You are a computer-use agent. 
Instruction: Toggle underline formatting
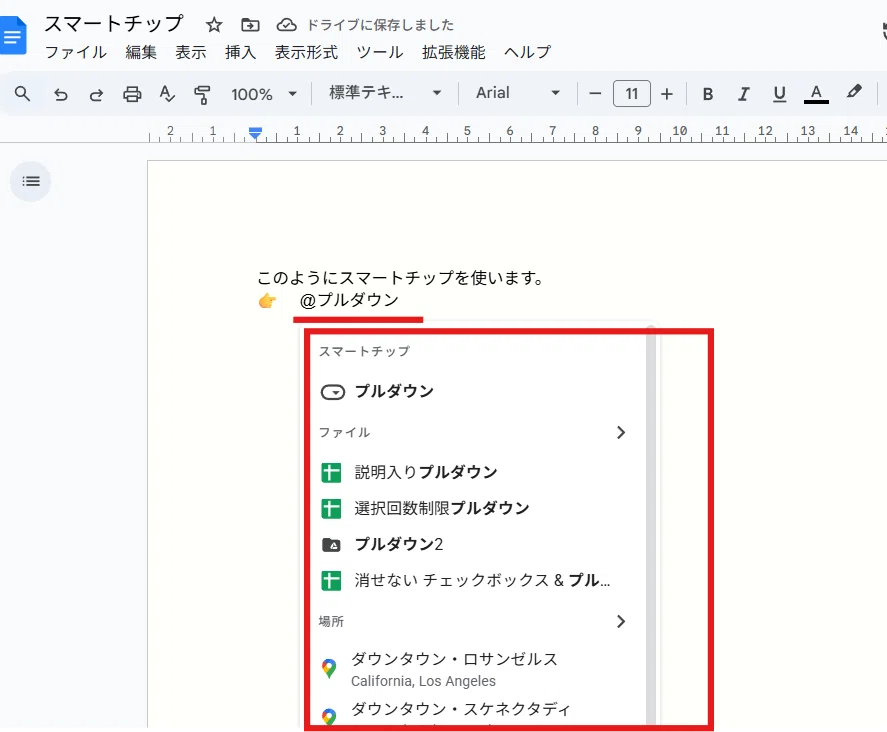(x=780, y=94)
